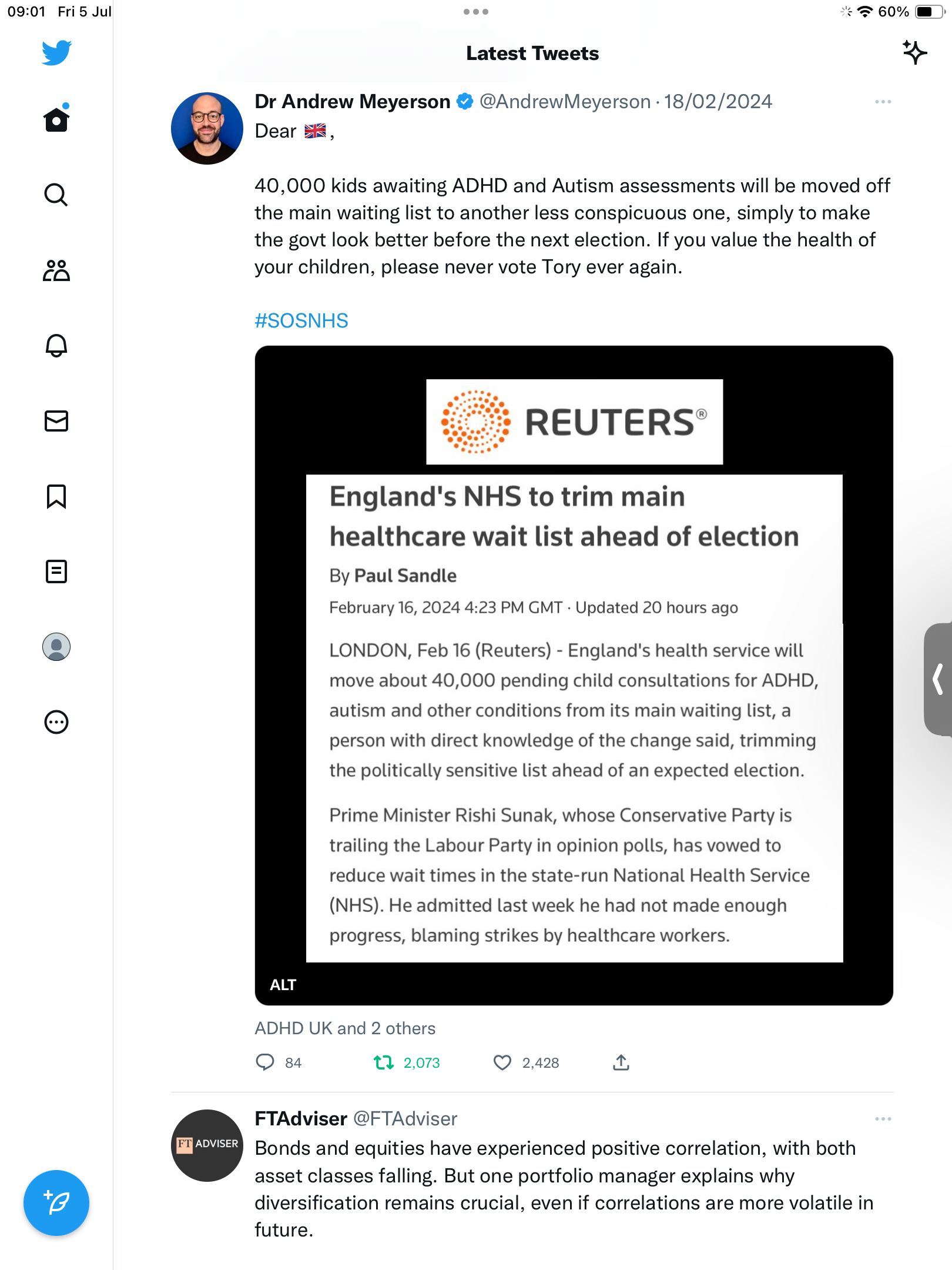Tap the compose tweet button

(x=56, y=1203)
